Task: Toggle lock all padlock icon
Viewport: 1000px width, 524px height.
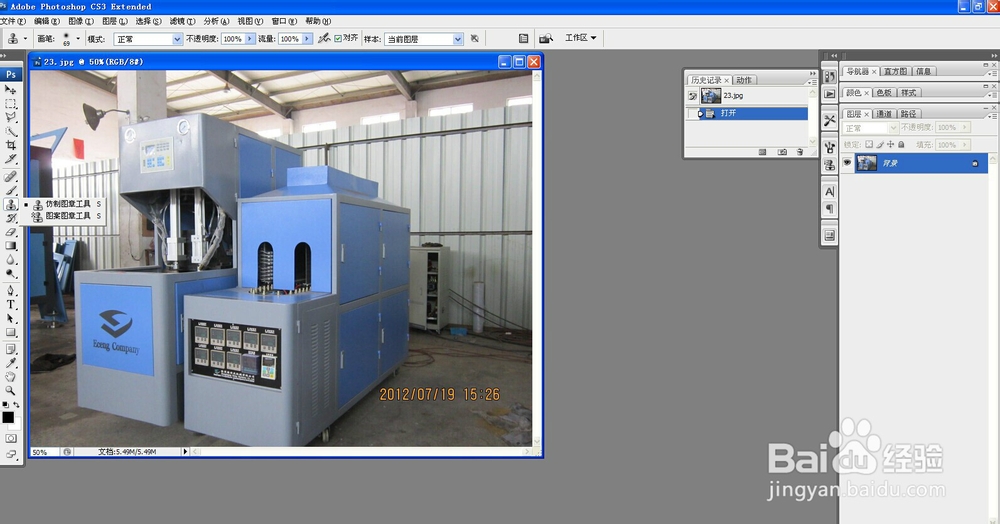Action: point(901,145)
